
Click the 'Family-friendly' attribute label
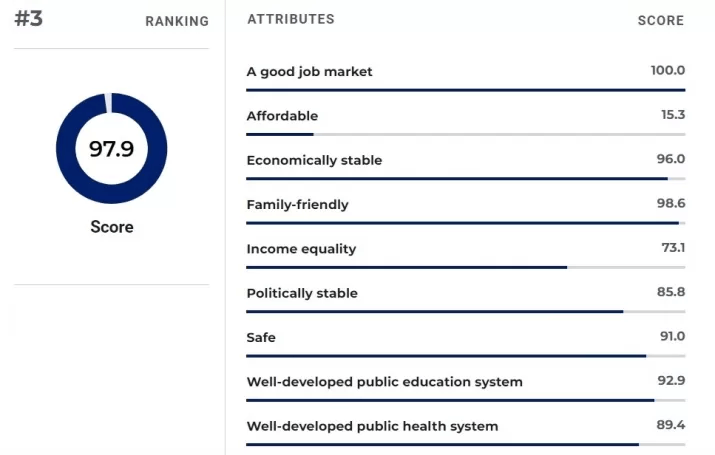click(x=297, y=205)
